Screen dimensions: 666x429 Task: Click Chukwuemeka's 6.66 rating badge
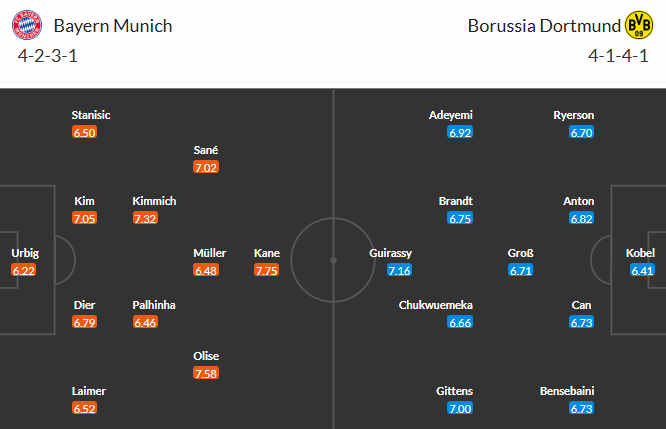(460, 322)
